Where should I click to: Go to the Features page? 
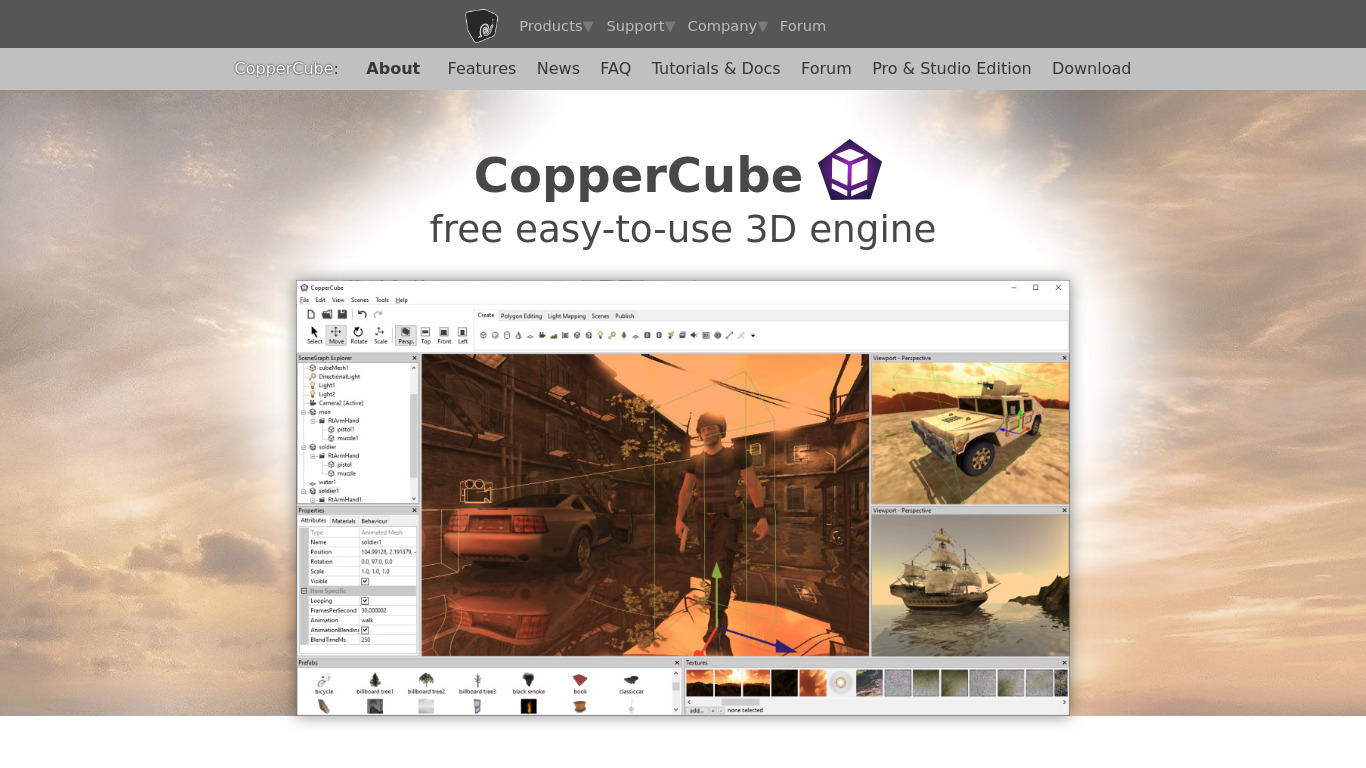482,68
